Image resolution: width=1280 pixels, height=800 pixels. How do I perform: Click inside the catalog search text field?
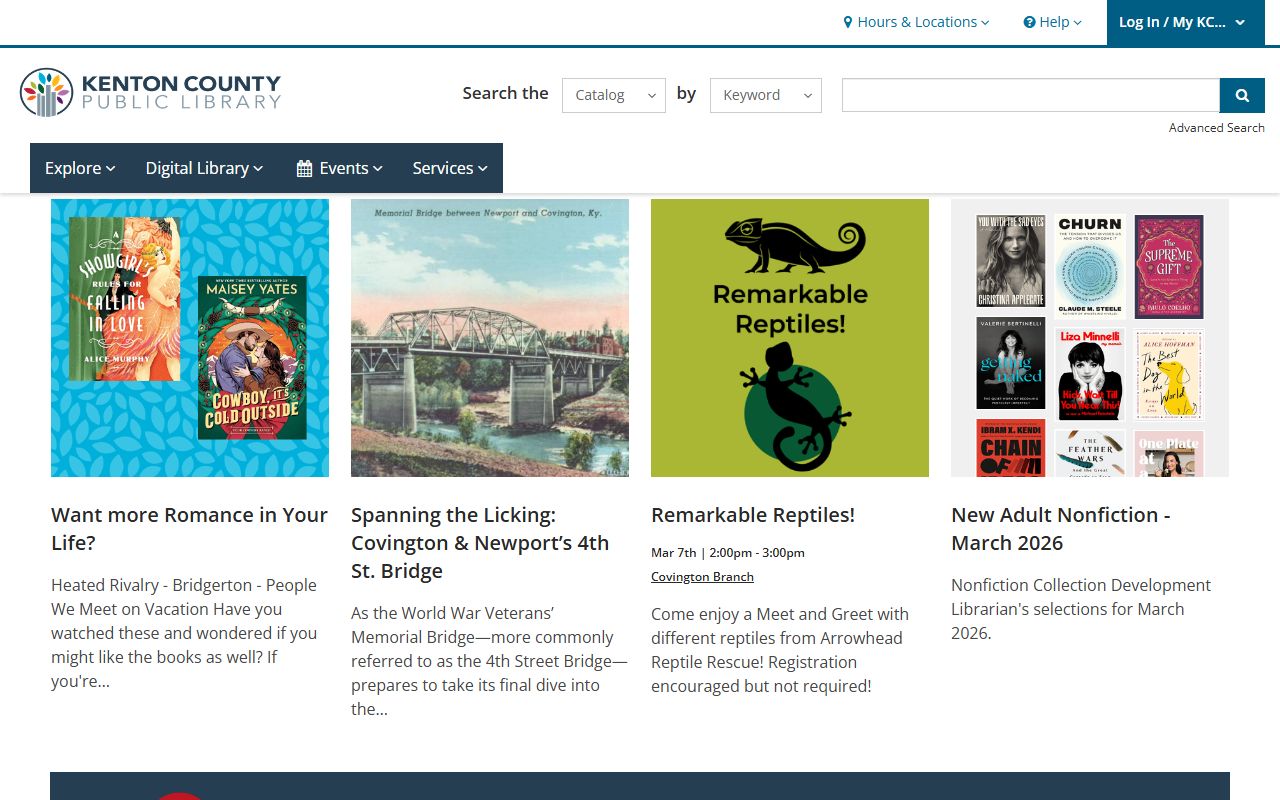[x=1030, y=95]
